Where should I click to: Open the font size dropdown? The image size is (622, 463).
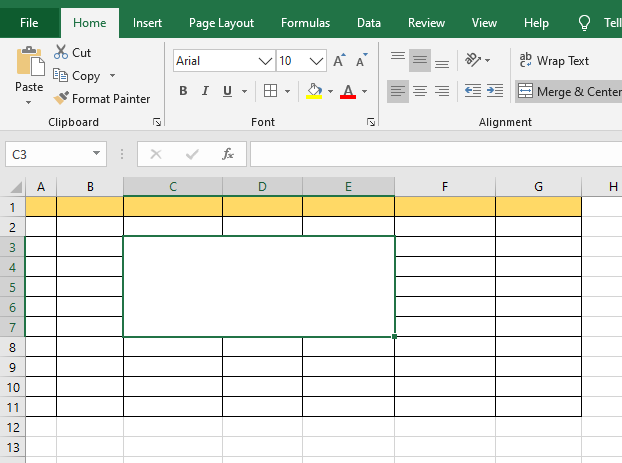315,61
